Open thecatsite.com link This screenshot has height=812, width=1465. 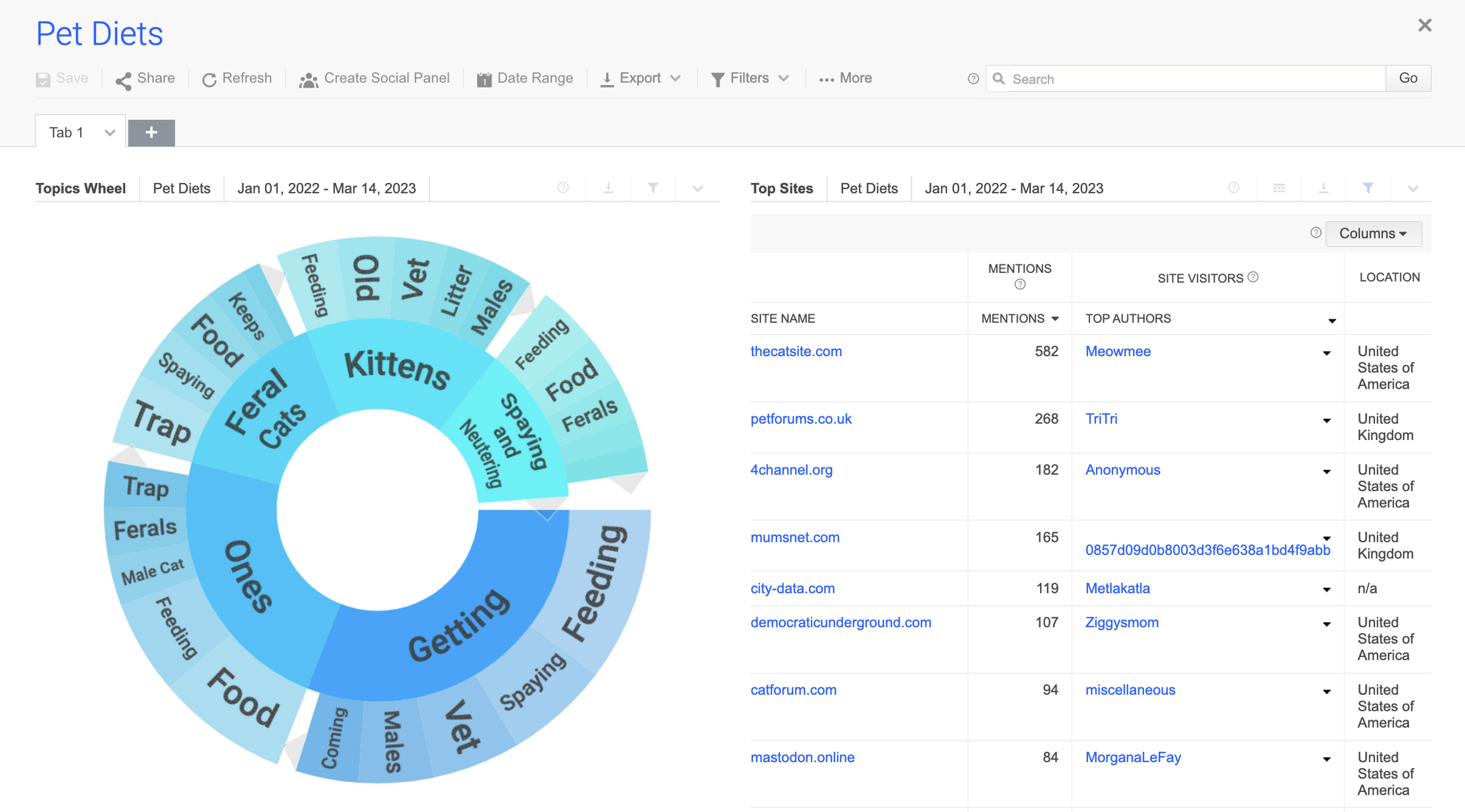point(796,351)
